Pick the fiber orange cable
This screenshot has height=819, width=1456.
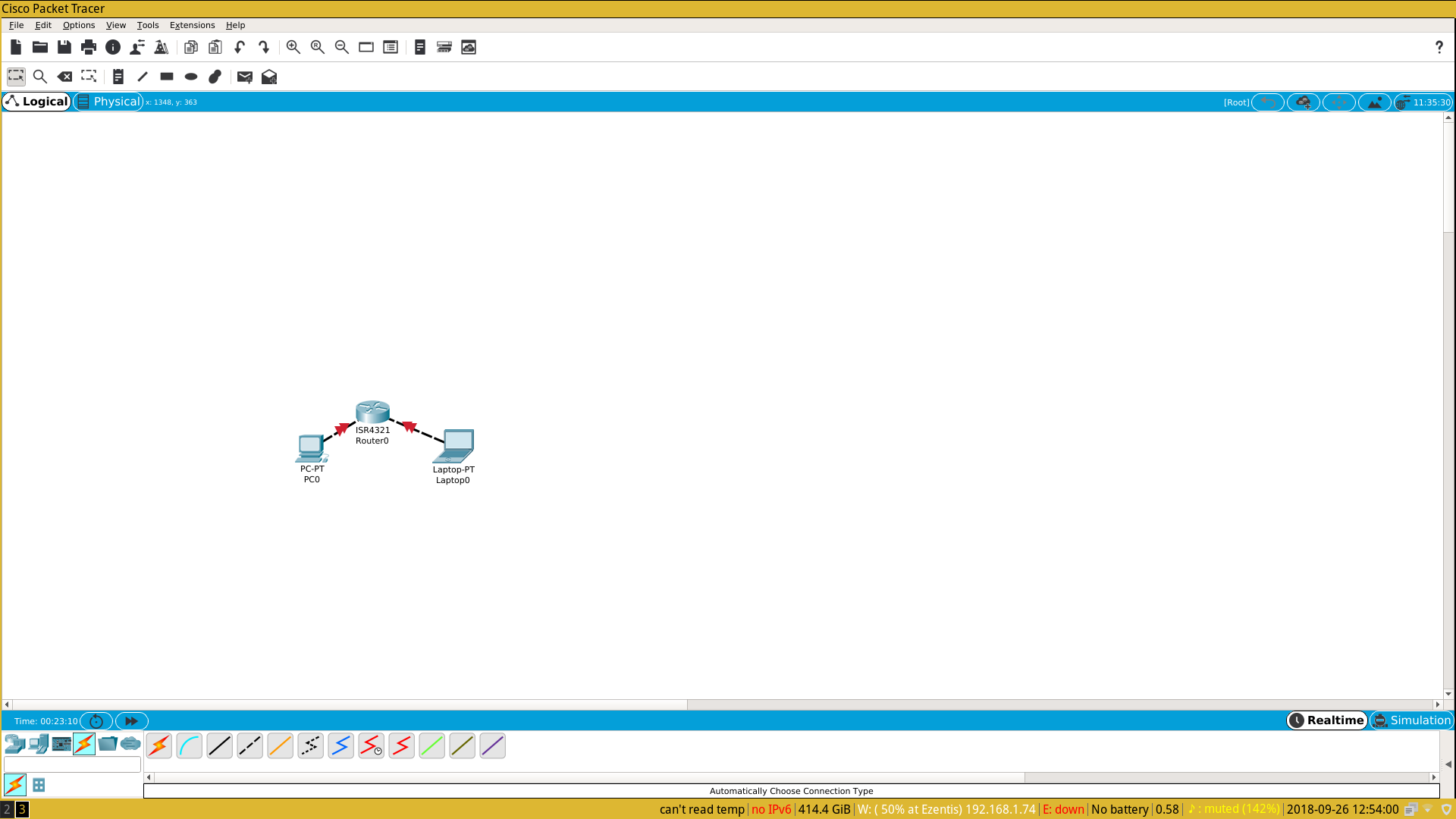pos(280,746)
